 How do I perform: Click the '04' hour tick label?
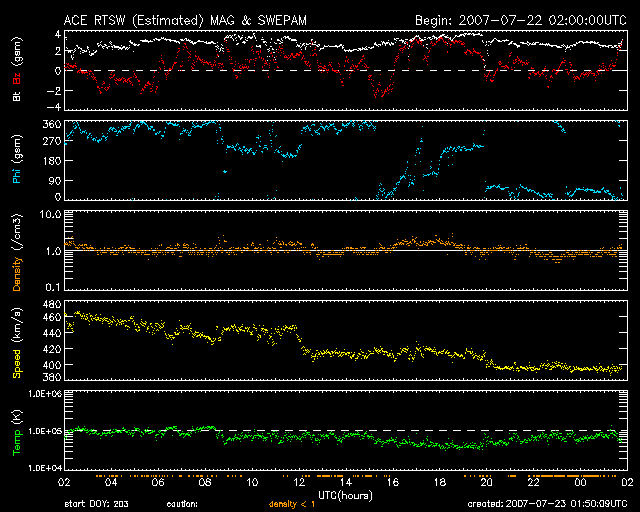pyautogui.click(x=111, y=482)
